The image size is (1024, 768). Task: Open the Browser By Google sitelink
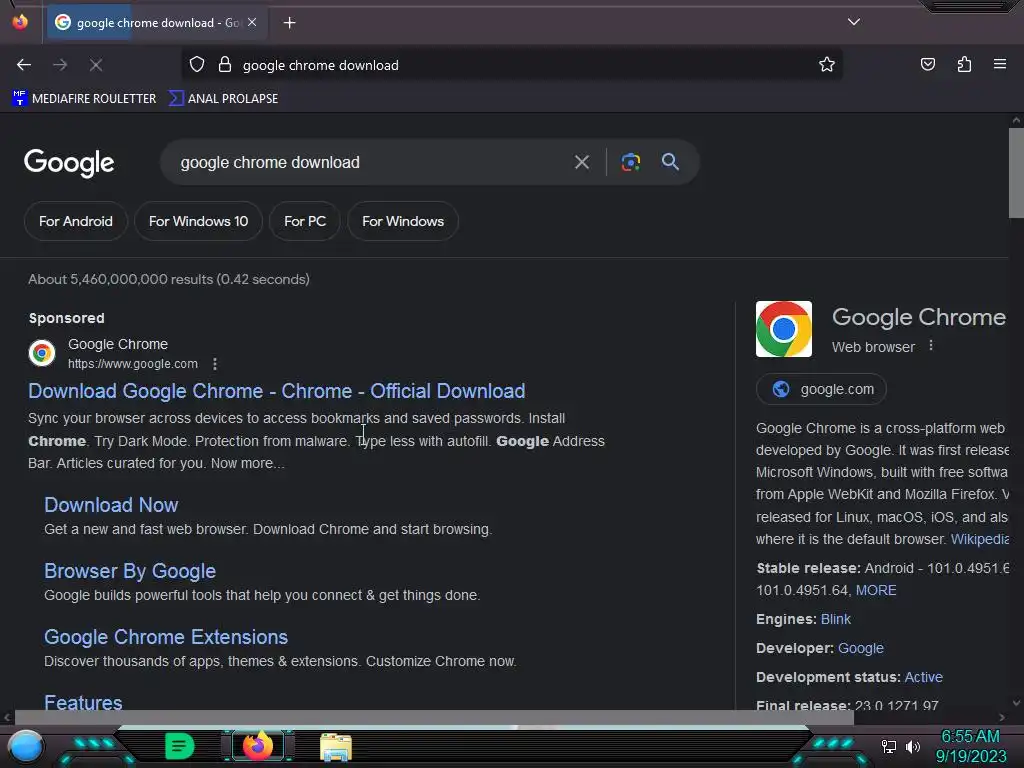point(130,571)
